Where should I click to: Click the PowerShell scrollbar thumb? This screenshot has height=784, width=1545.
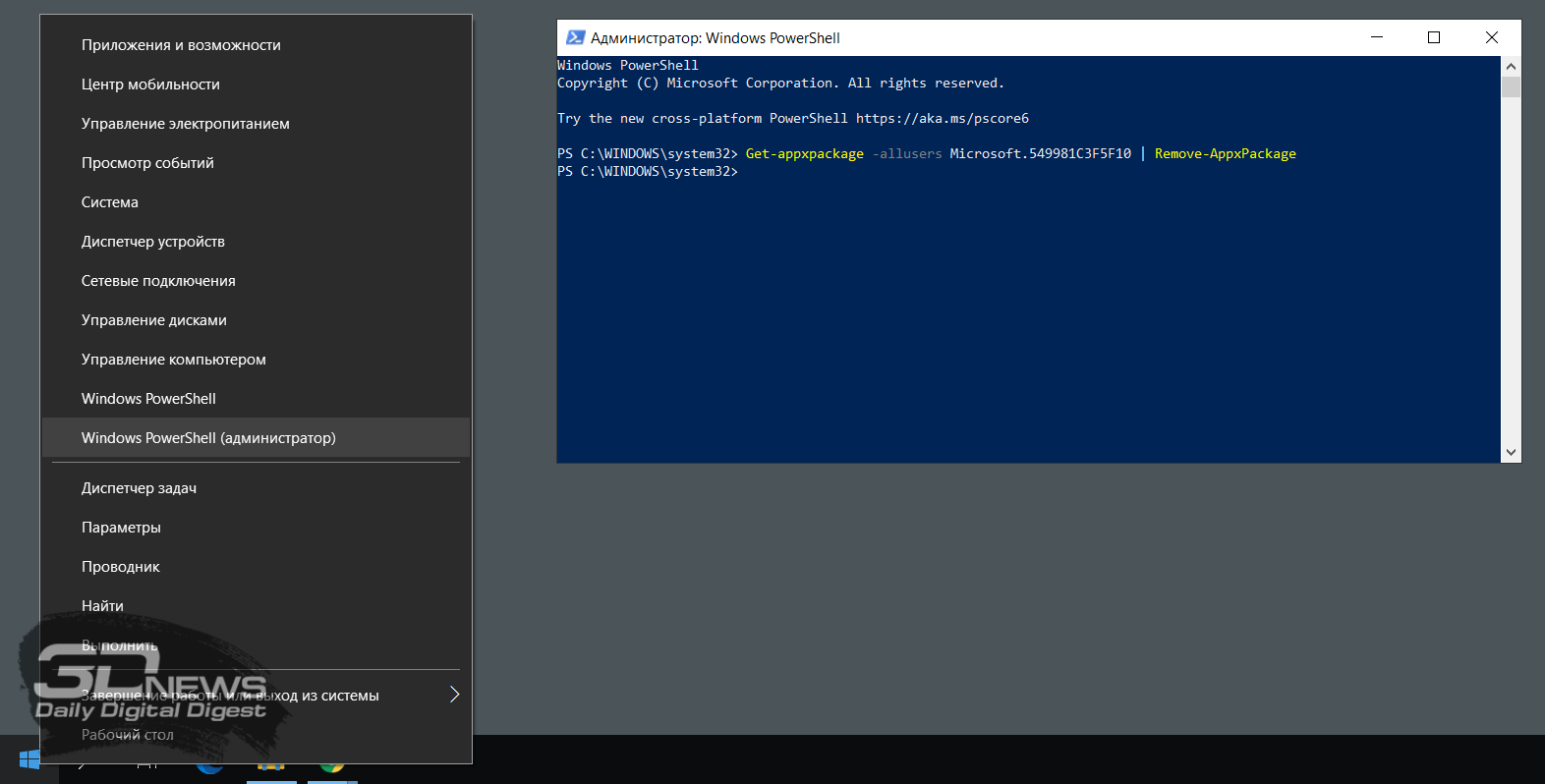point(1511,86)
